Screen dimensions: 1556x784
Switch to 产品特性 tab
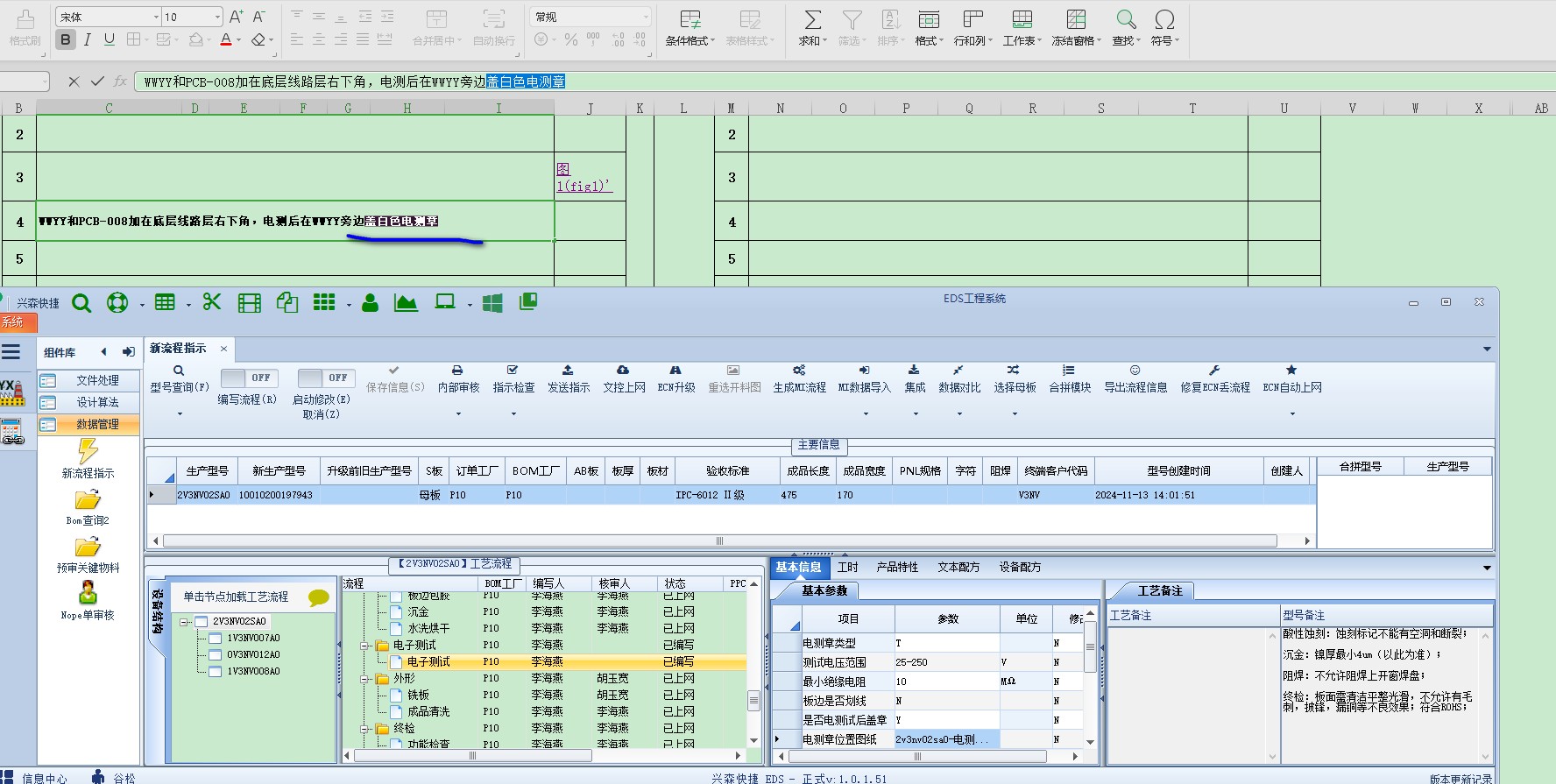897,568
